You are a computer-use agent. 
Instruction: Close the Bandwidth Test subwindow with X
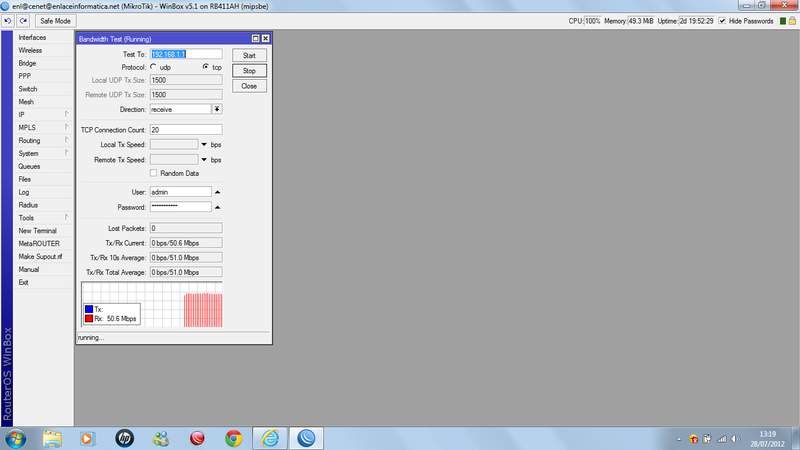point(265,38)
